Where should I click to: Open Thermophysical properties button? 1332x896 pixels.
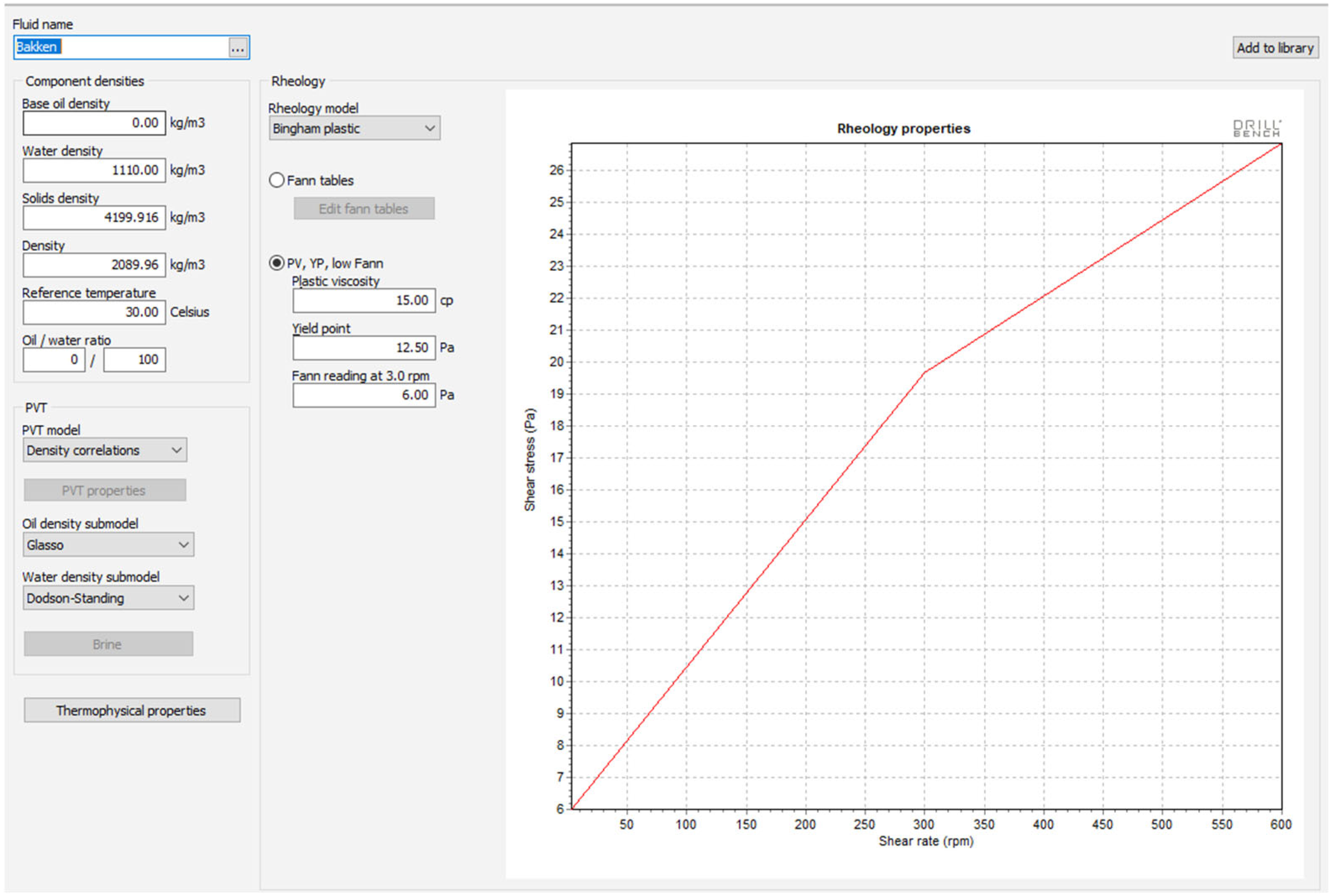pyautogui.click(x=131, y=710)
